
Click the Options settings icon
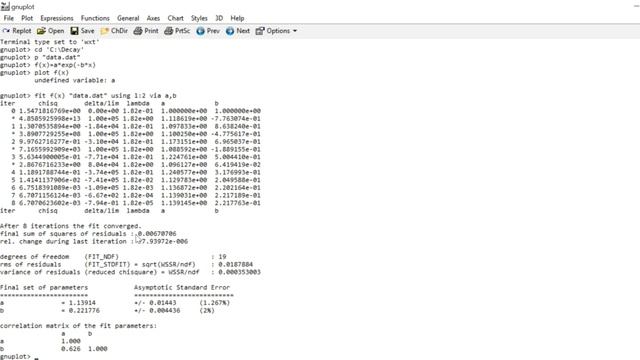(x=260, y=31)
